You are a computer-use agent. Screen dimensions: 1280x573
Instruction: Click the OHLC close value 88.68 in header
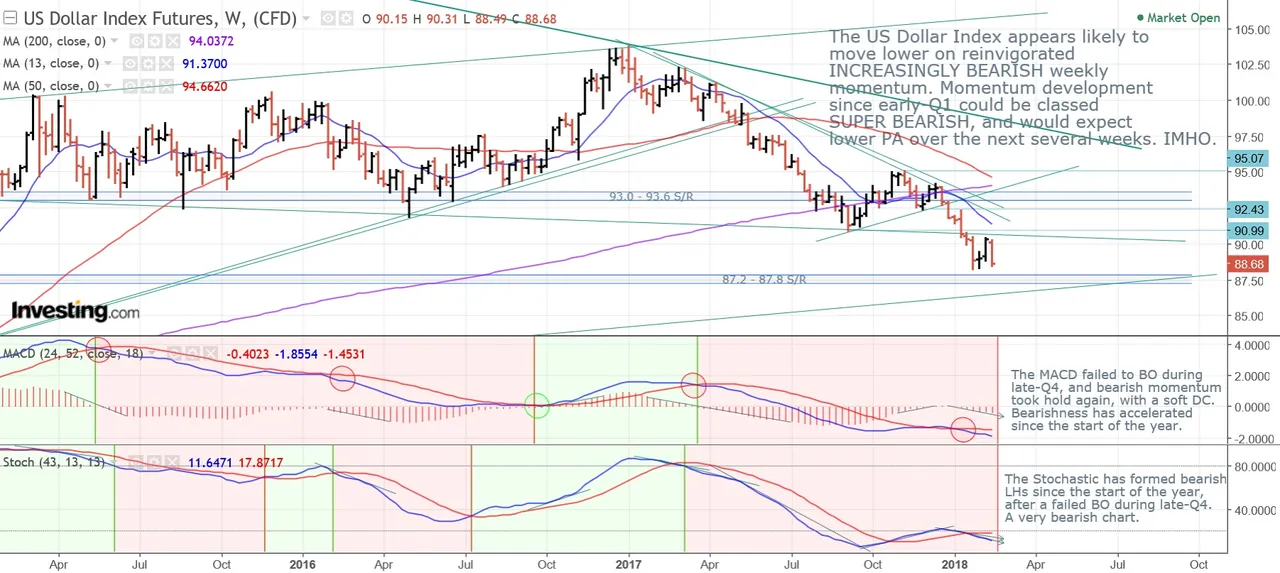point(540,19)
